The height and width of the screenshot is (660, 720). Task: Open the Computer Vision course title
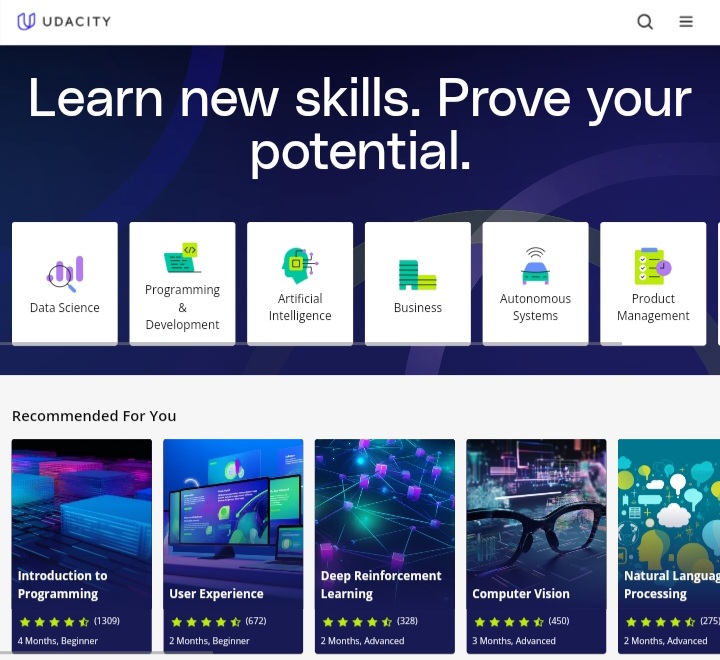point(521,594)
